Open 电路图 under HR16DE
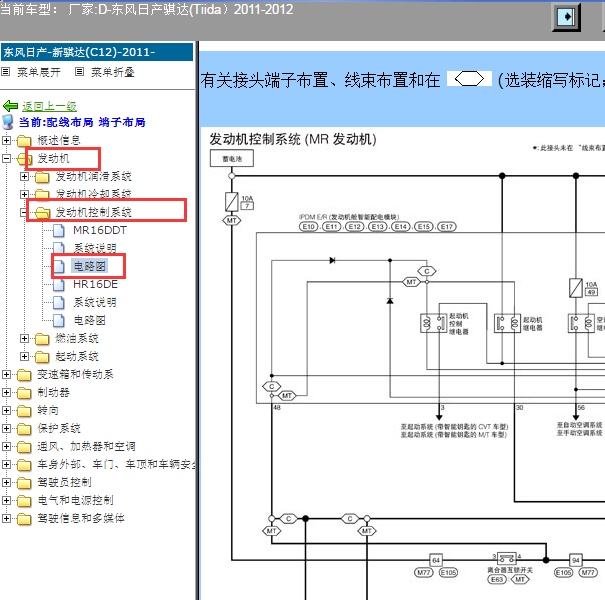Image resolution: width=605 pixels, height=600 pixels. (x=90, y=320)
